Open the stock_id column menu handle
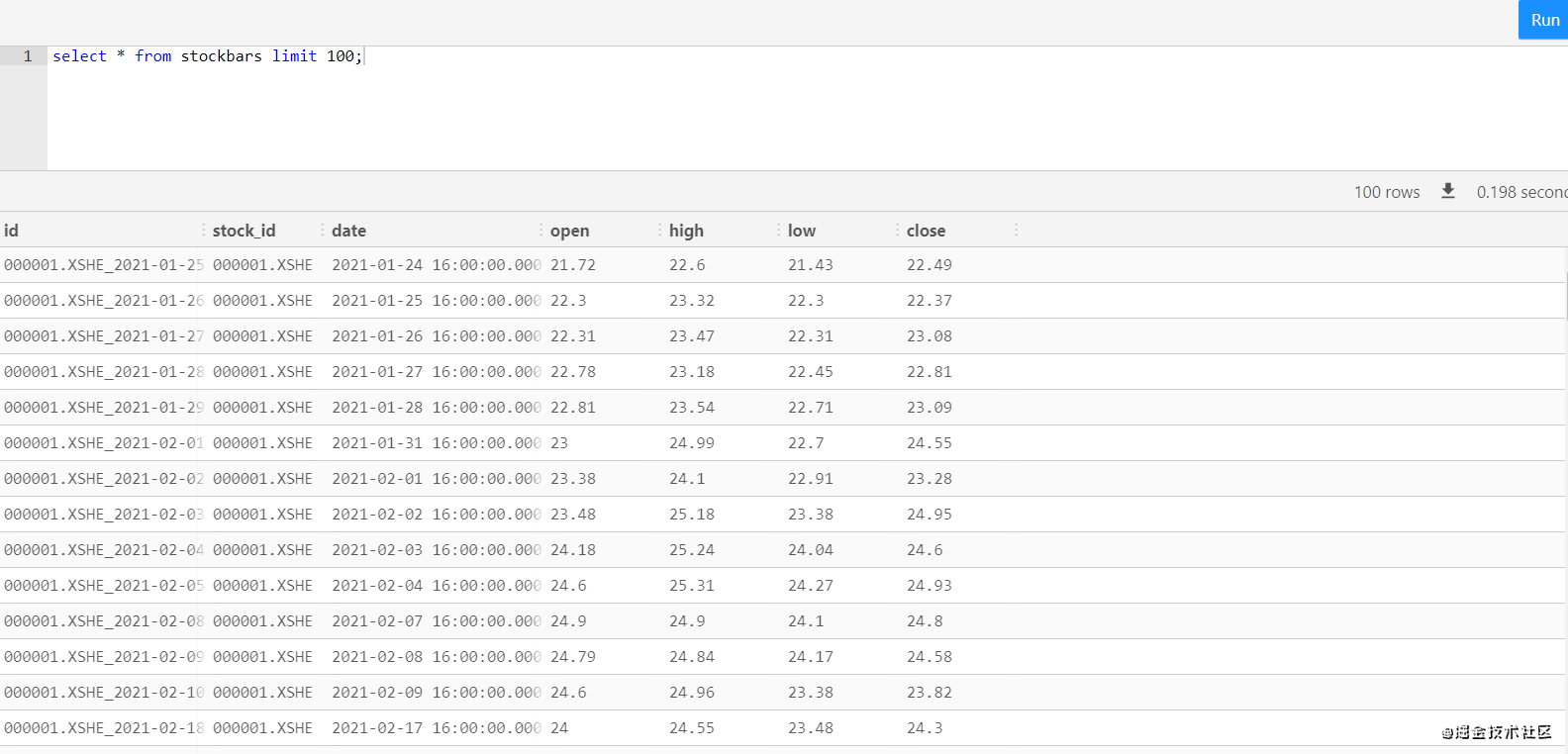 tap(322, 230)
